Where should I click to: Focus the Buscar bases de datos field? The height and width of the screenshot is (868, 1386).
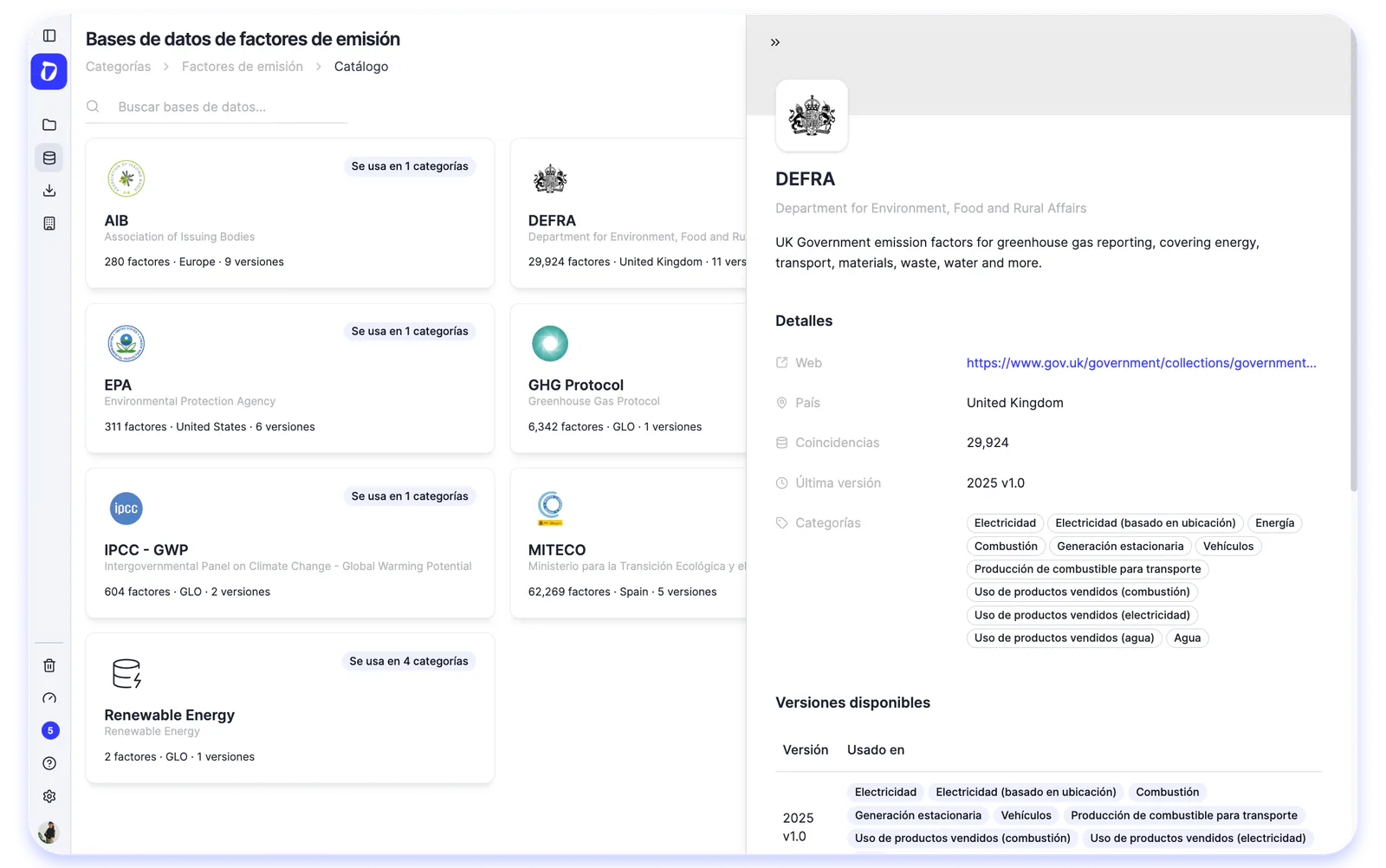coord(217,107)
